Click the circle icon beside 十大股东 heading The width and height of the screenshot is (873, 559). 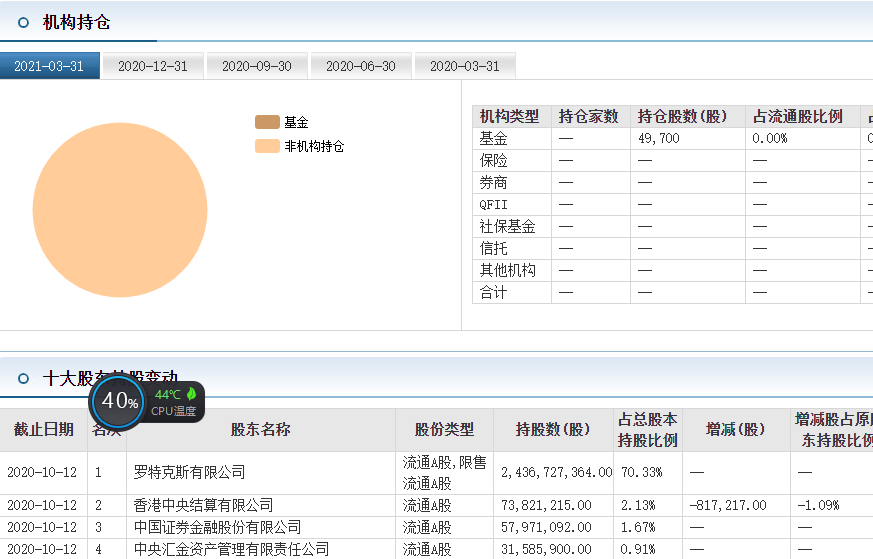click(x=23, y=379)
